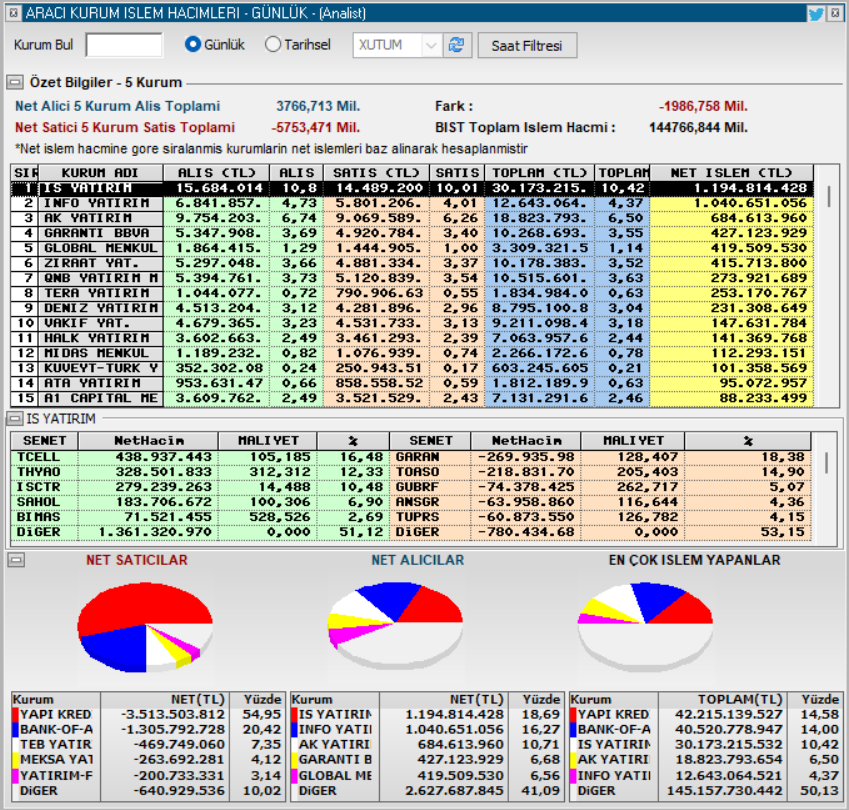Click the BIMAS stock row
849x810 pixels.
[x=200, y=517]
